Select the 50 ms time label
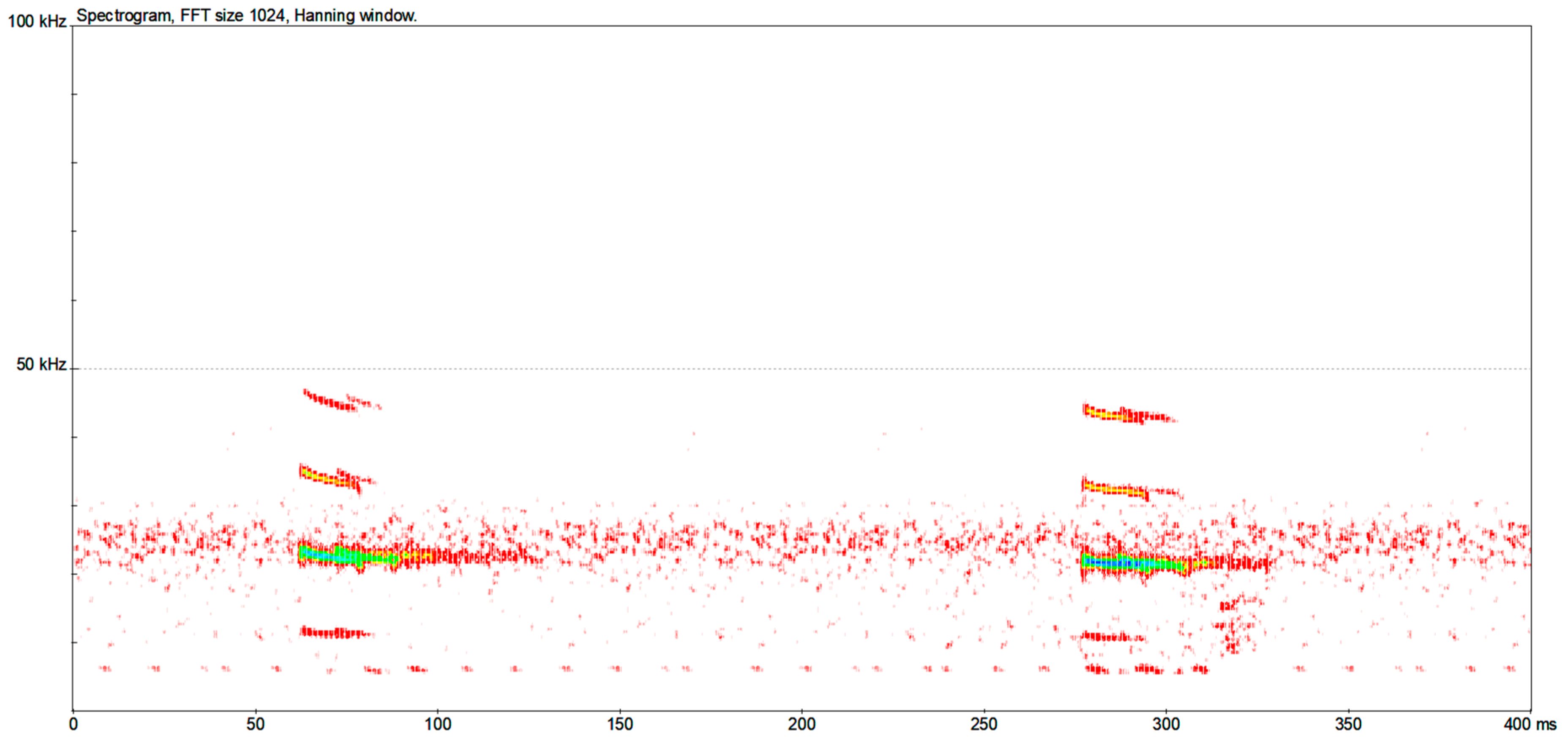The width and height of the screenshot is (1568, 737). [255, 724]
